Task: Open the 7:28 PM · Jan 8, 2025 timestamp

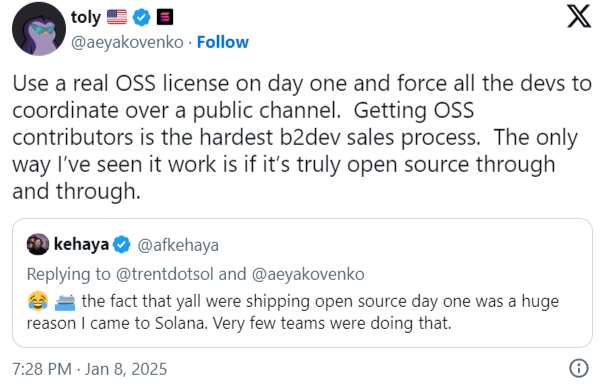Action: (90, 369)
